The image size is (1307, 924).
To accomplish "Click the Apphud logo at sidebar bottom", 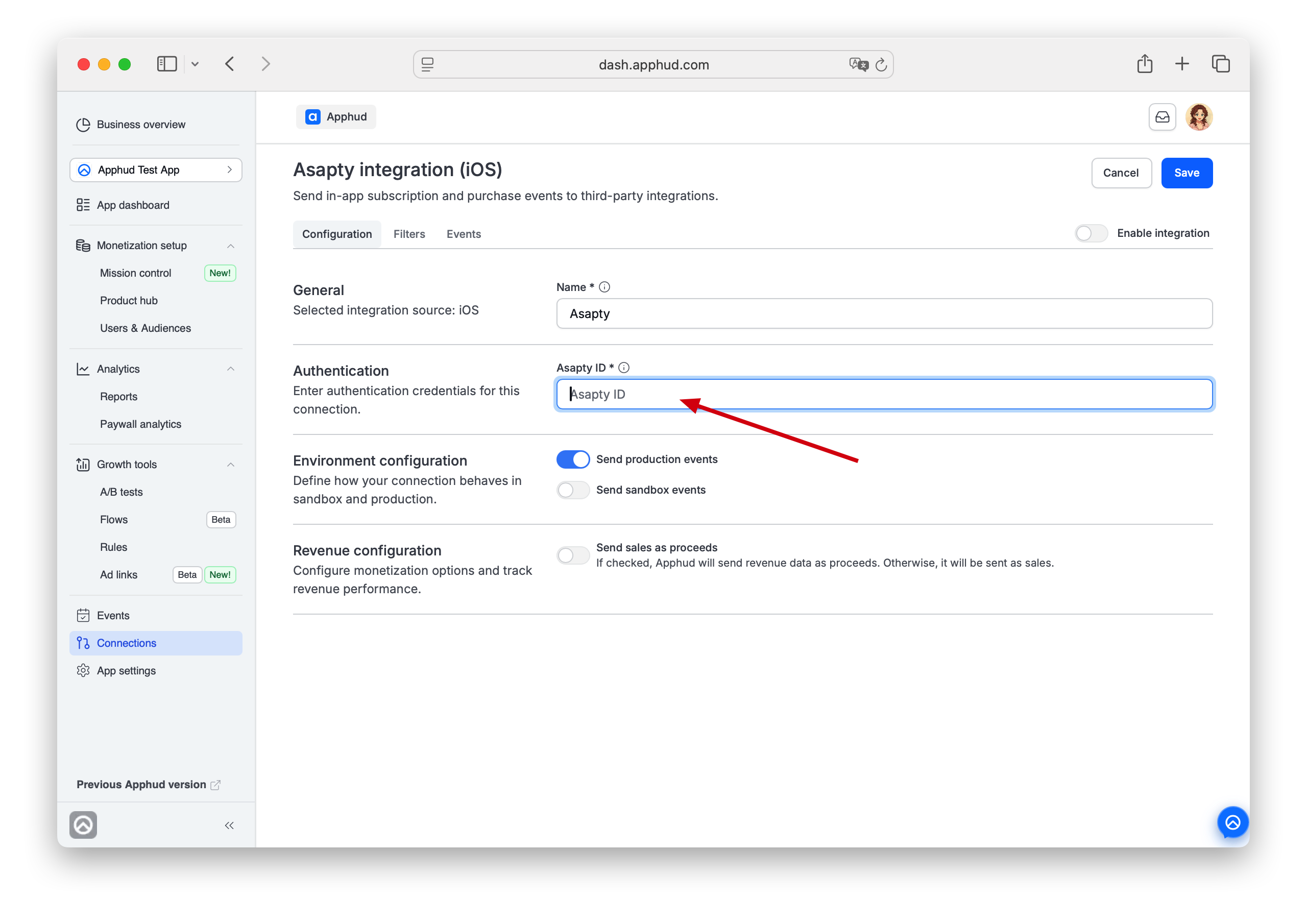I will [83, 824].
